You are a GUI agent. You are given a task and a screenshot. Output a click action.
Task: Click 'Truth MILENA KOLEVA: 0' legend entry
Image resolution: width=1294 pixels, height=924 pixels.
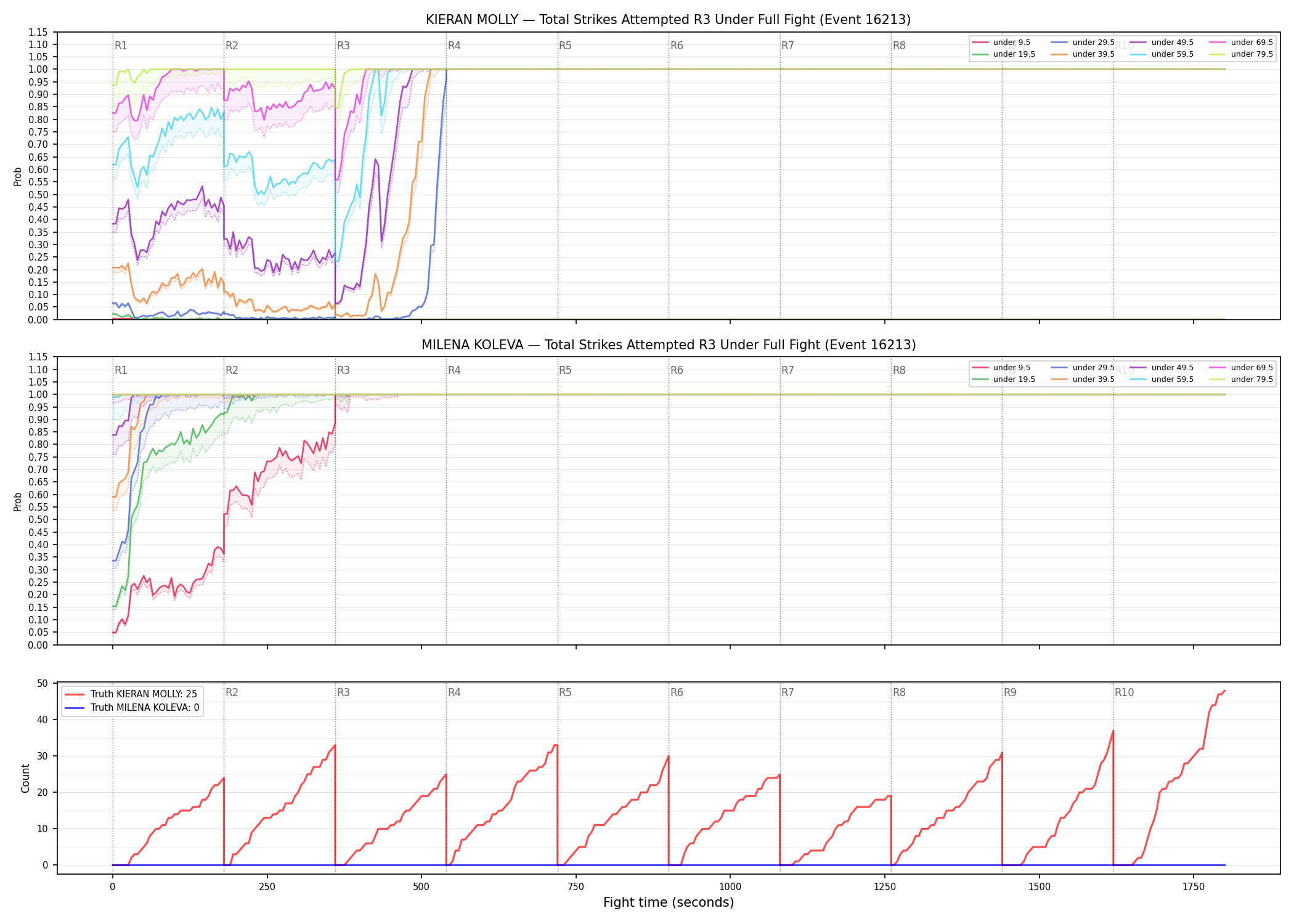click(132, 708)
